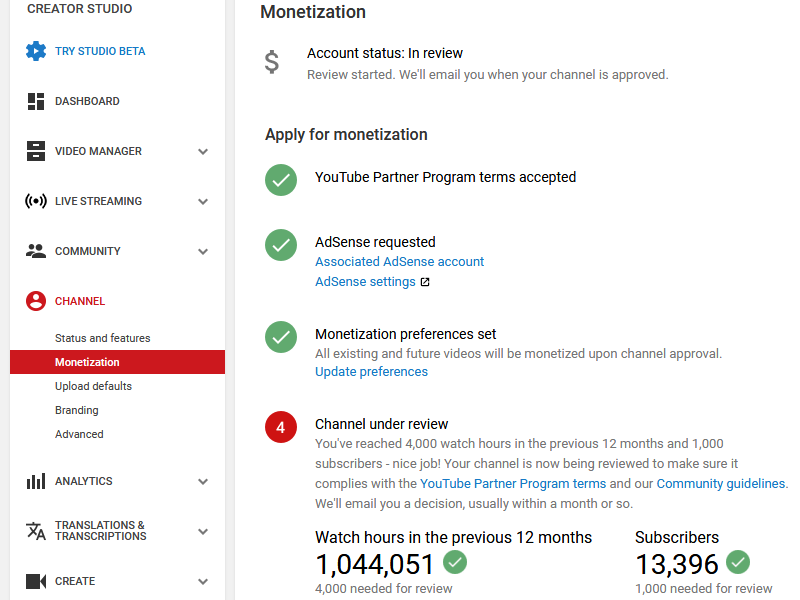800x600 pixels.
Task: Click the green check beside AdSense requested
Action: [281, 245]
